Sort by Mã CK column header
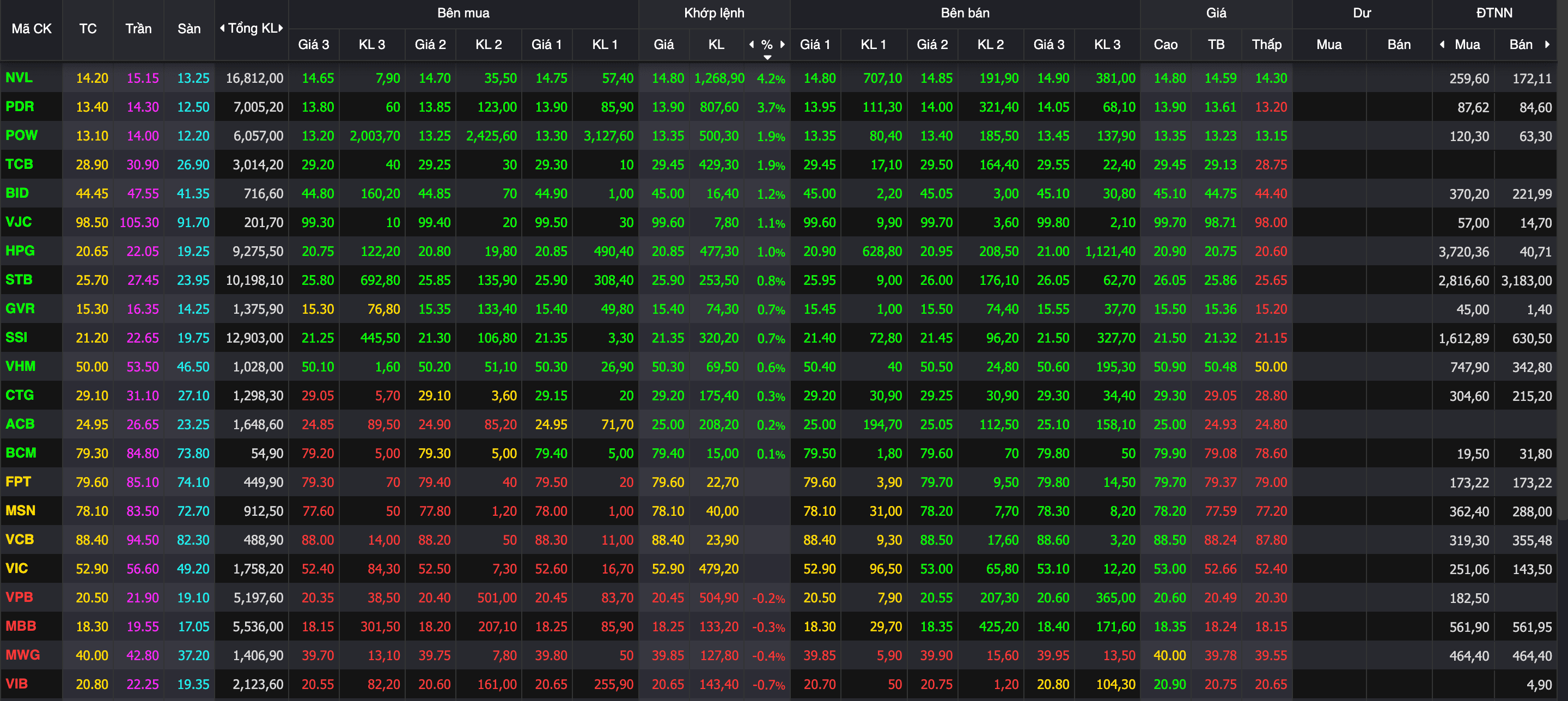 (x=31, y=29)
